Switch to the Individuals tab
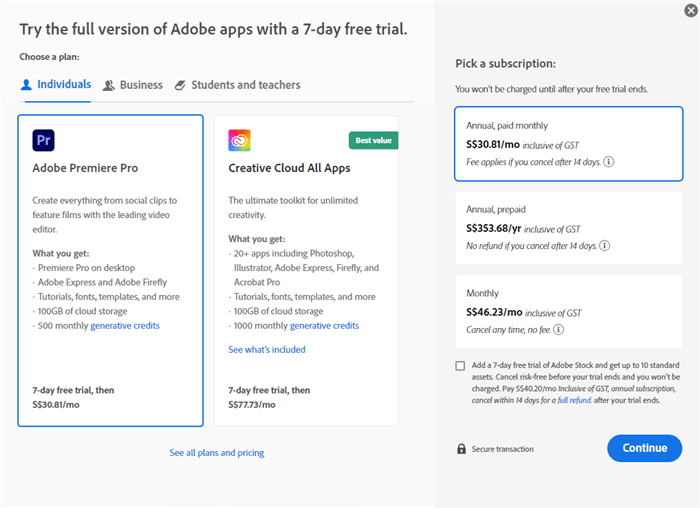Image resolution: width=700 pixels, height=508 pixels. click(x=56, y=84)
